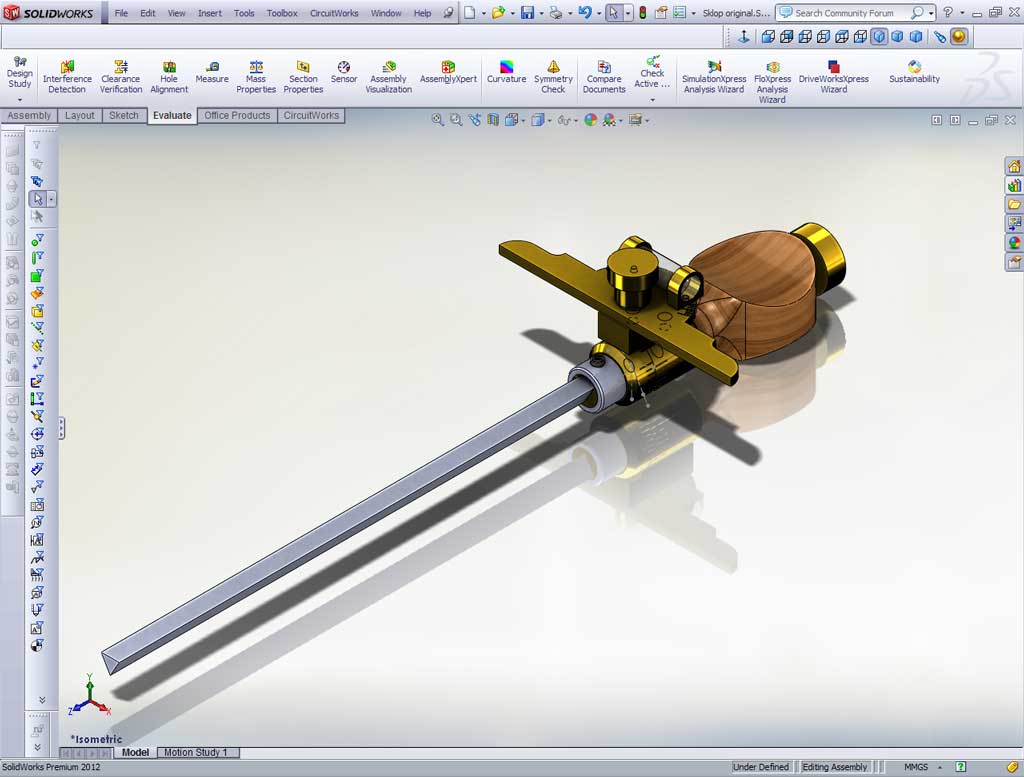Open SolidWorks Resources home in task pane
Image resolution: width=1024 pixels, height=777 pixels.
tap(1014, 166)
